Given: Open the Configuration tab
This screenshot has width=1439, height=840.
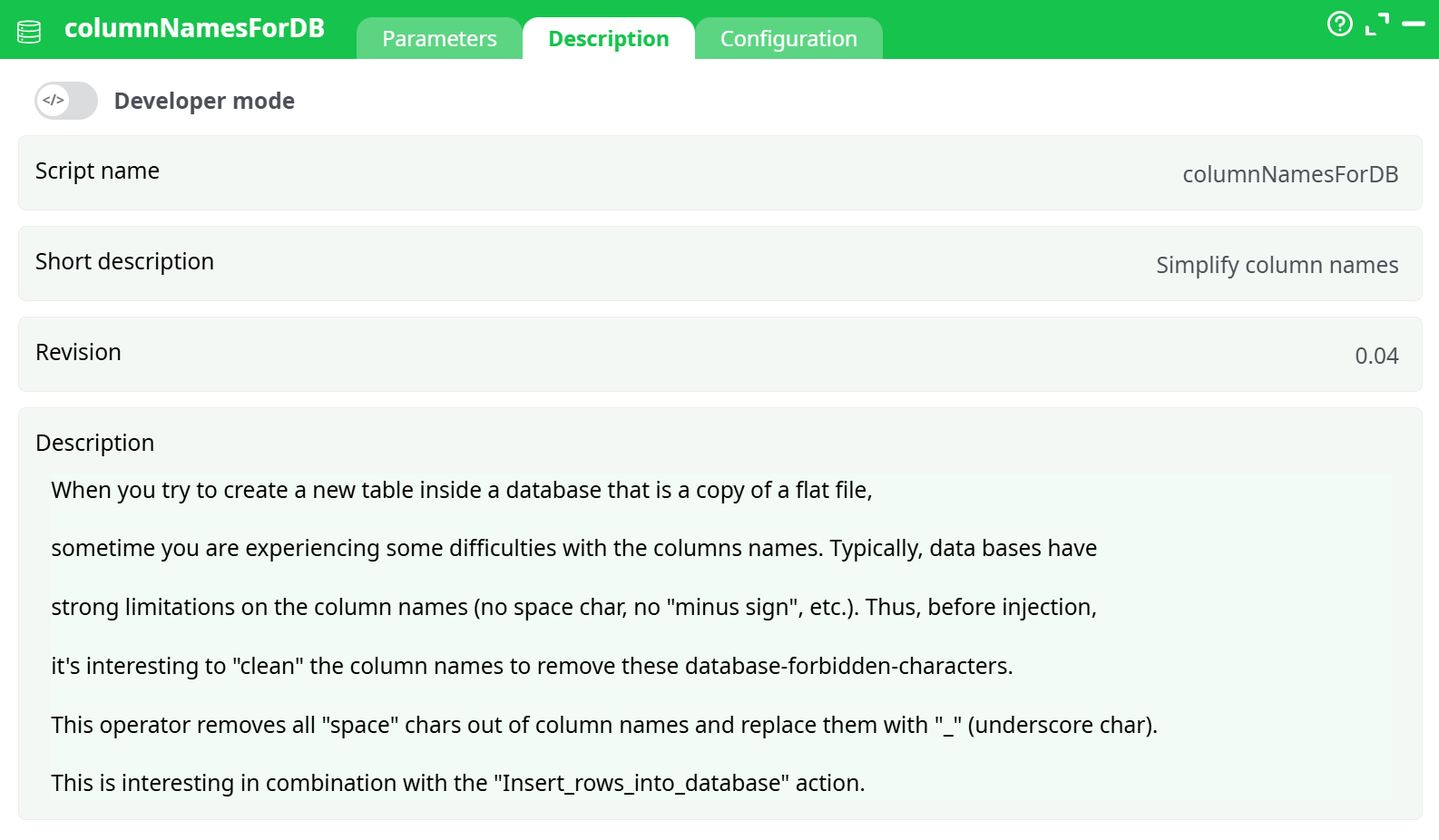Looking at the screenshot, I should (788, 39).
